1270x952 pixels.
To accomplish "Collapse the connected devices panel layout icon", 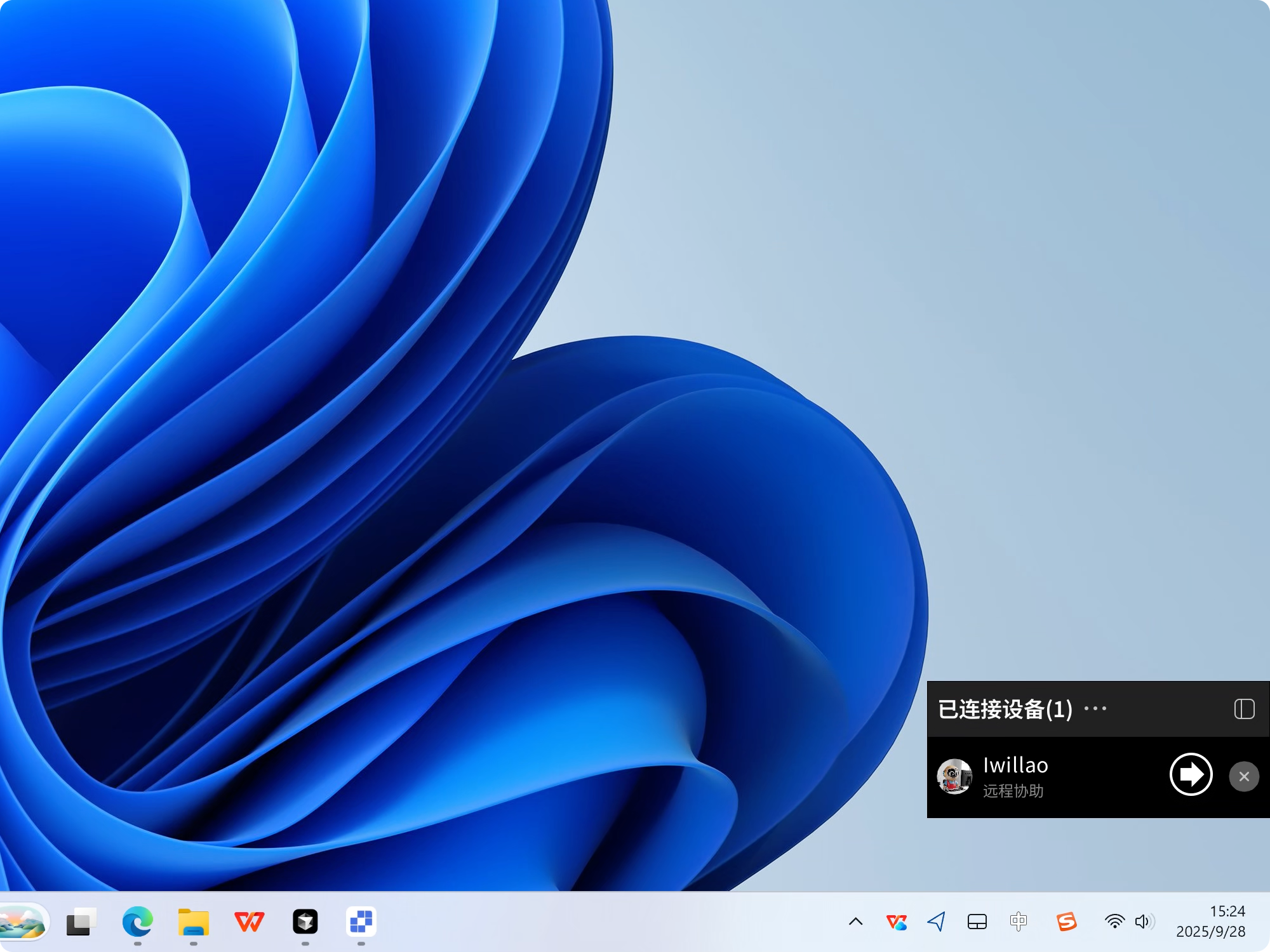I will point(1244,709).
